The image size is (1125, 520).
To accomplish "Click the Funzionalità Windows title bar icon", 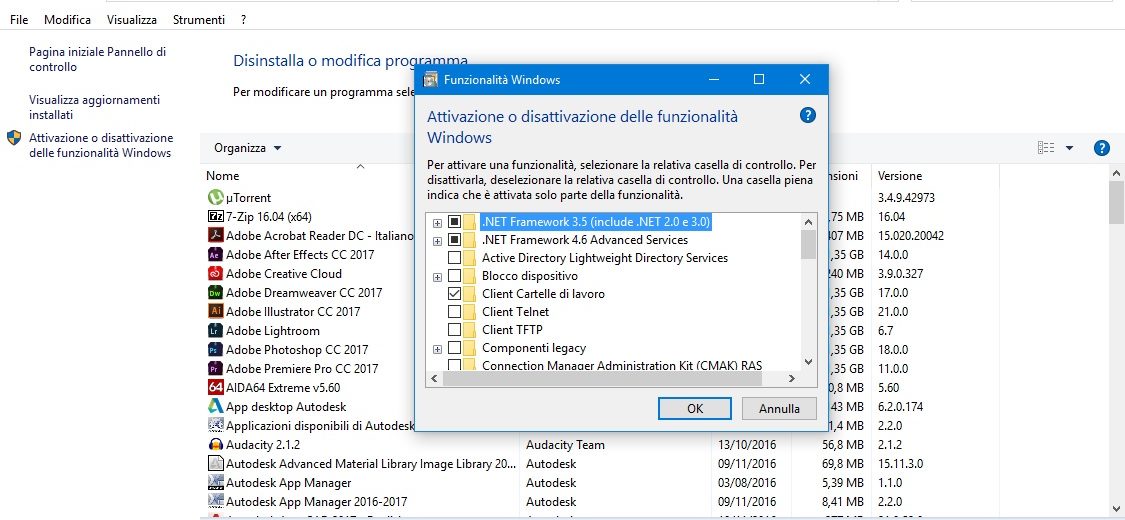I will click(430, 80).
